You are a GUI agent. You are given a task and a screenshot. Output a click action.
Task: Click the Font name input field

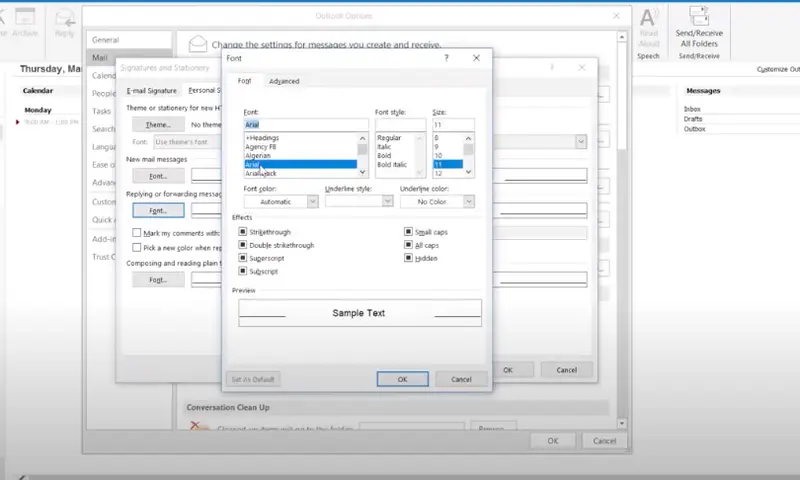[306, 124]
